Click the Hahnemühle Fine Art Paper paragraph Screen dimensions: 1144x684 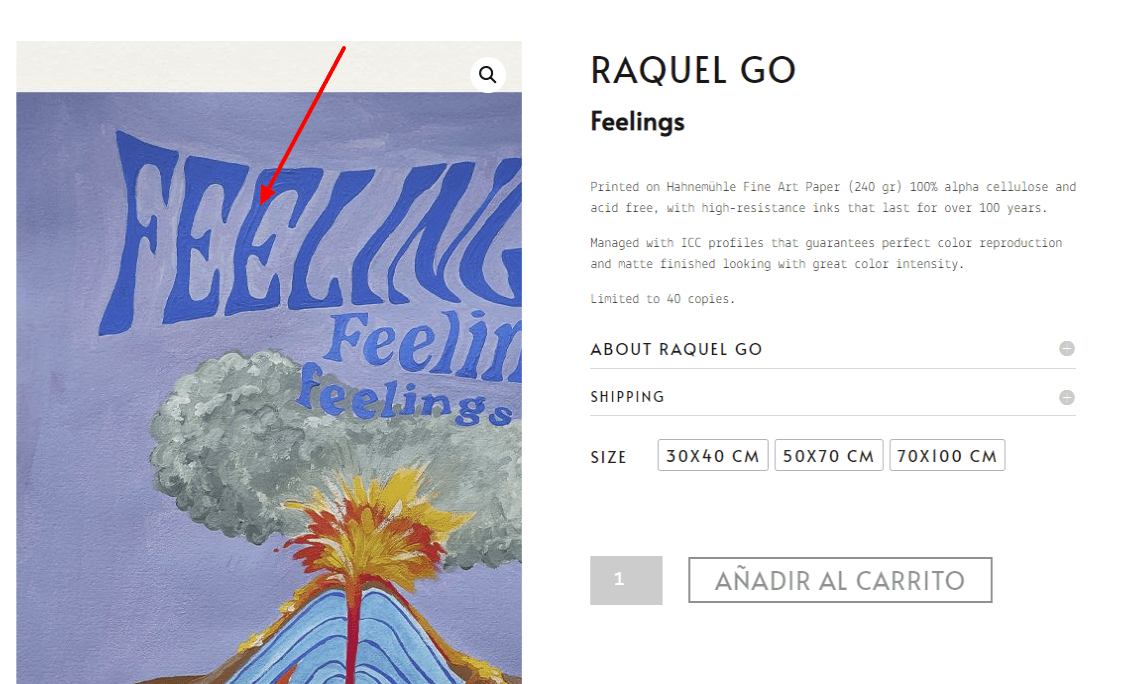coord(832,198)
